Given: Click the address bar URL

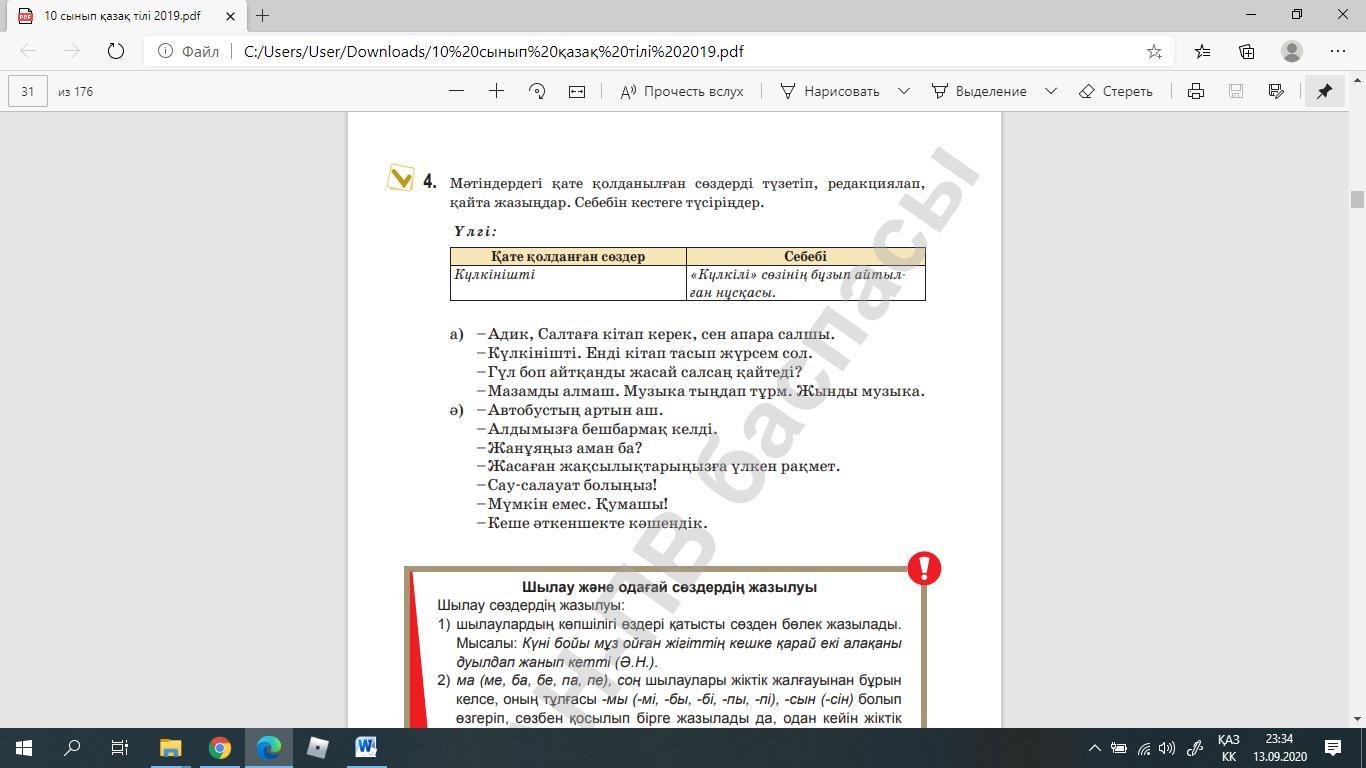Looking at the screenshot, I should [494, 51].
